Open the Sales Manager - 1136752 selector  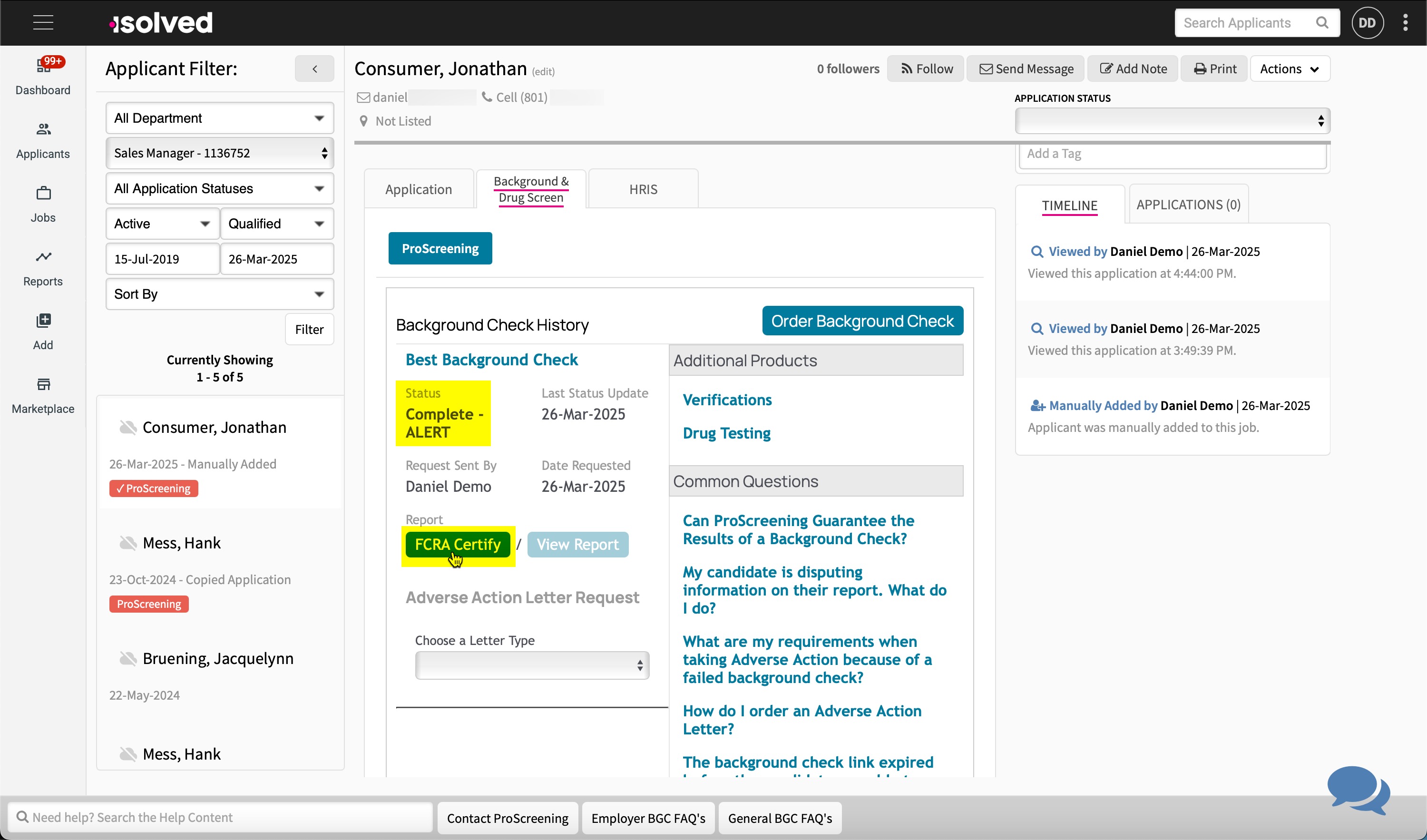pos(219,153)
